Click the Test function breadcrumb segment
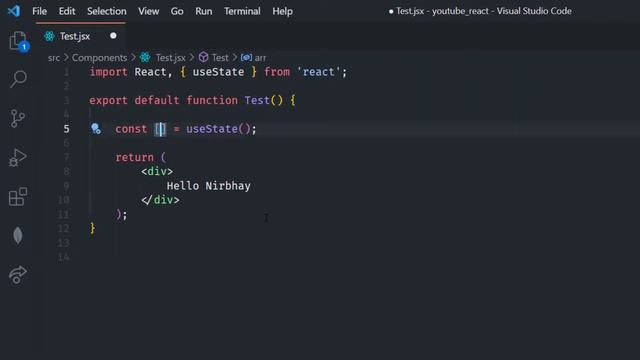Screen dimensions: 640x360 220,58
